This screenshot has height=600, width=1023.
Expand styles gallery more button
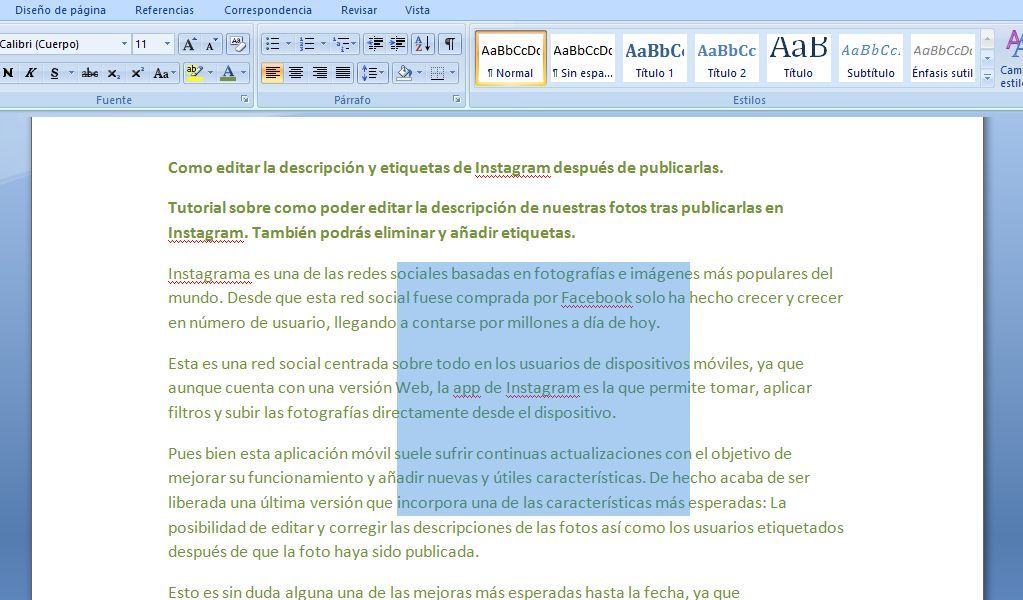(988, 77)
